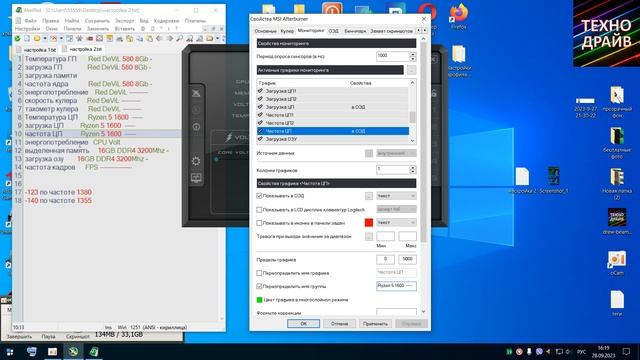Switch to "ОЭД" tab
640x360 pixels.
(333, 31)
